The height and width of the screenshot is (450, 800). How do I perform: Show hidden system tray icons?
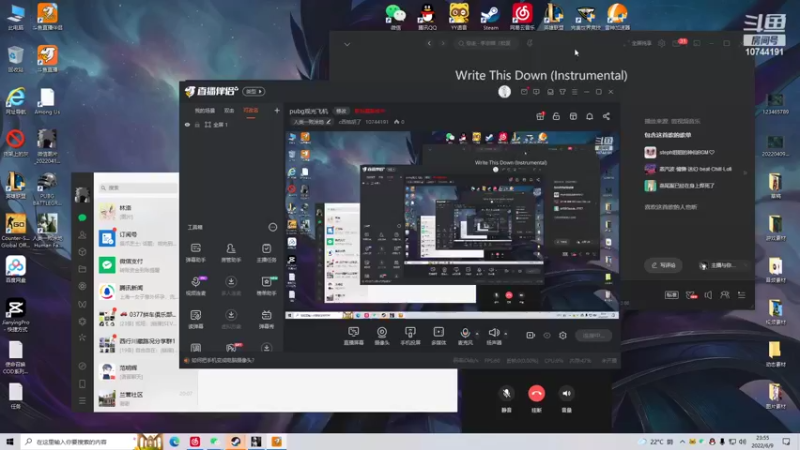682,442
